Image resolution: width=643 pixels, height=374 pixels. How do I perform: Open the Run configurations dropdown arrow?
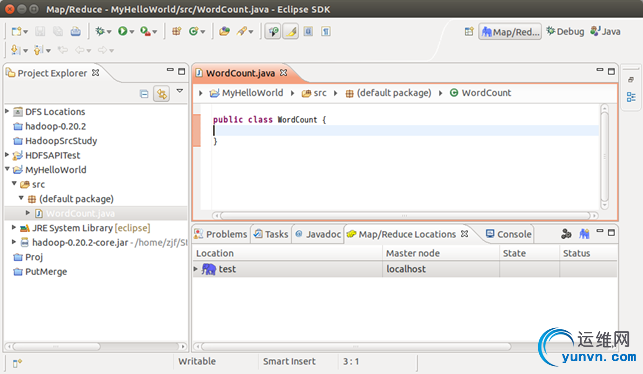pos(132,32)
